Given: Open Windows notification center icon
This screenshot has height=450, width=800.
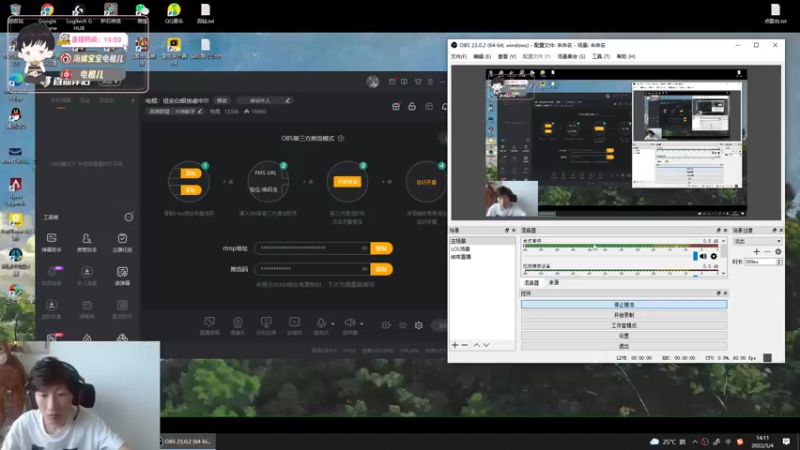Looking at the screenshot, I should click(787, 441).
